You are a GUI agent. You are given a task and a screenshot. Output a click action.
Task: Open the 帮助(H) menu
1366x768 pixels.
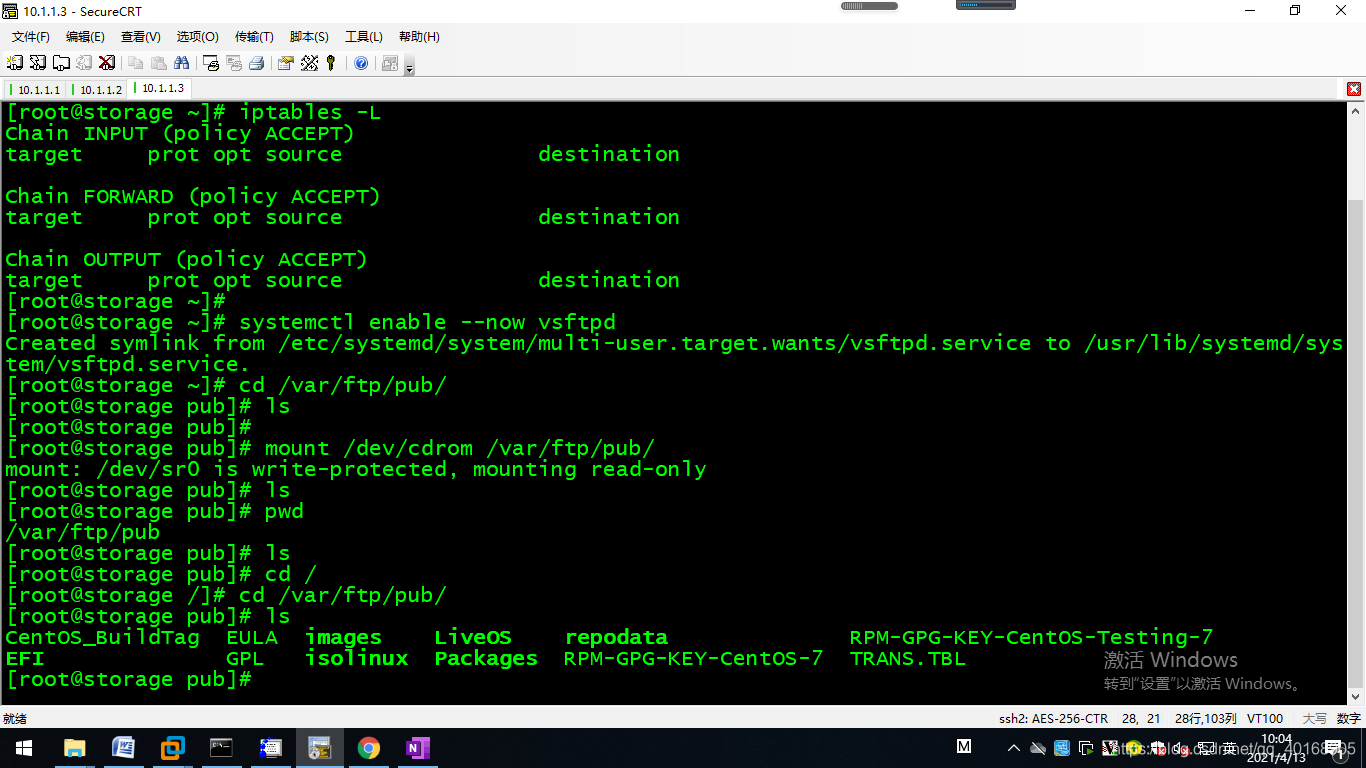419,37
